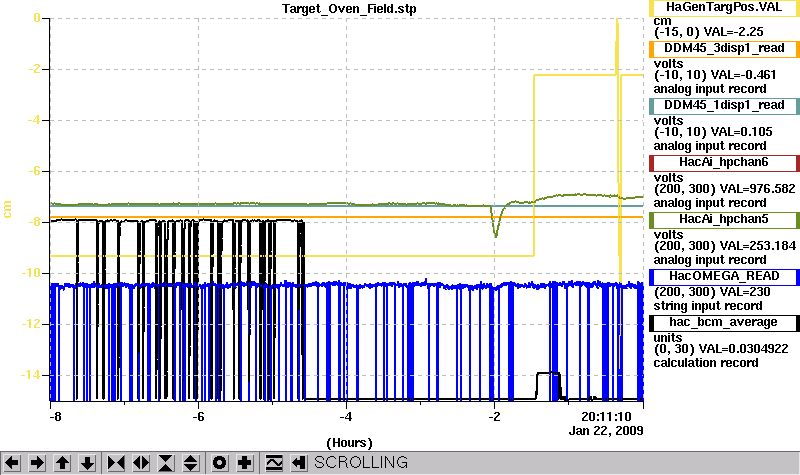Pan the plot left with left arrow
The width and height of the screenshot is (800, 475).
pyautogui.click(x=12, y=463)
